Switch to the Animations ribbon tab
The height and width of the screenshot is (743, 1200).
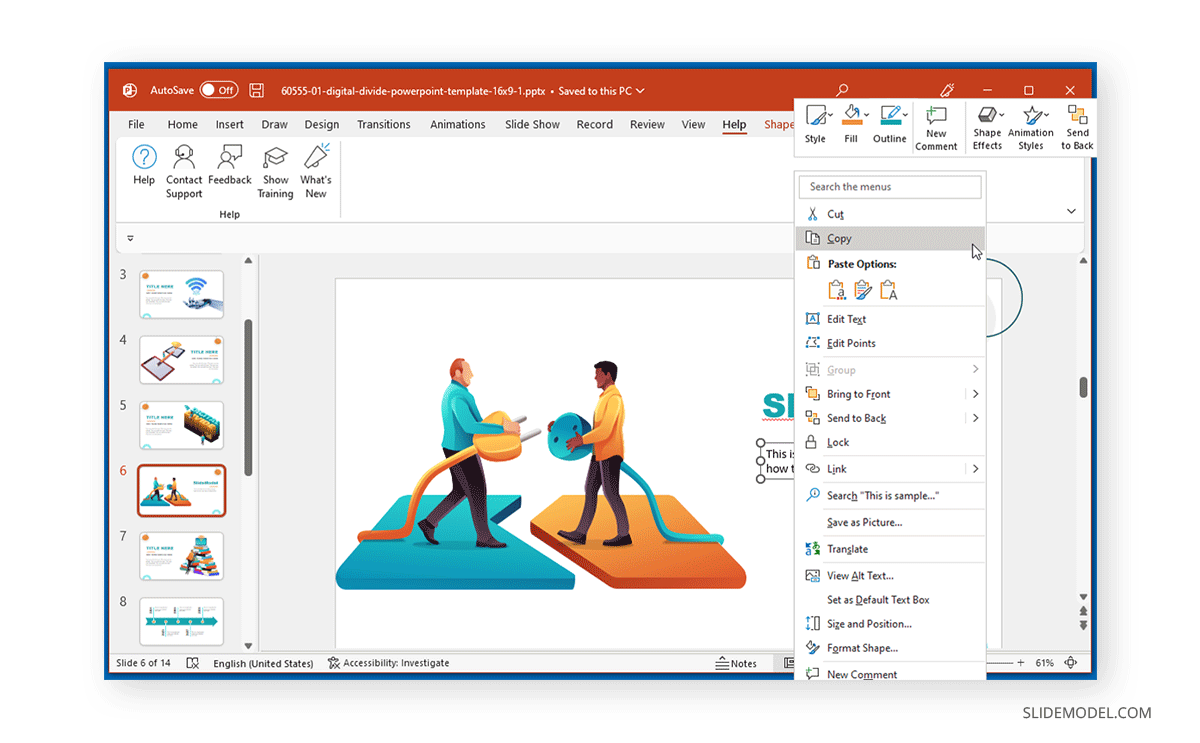tap(457, 124)
